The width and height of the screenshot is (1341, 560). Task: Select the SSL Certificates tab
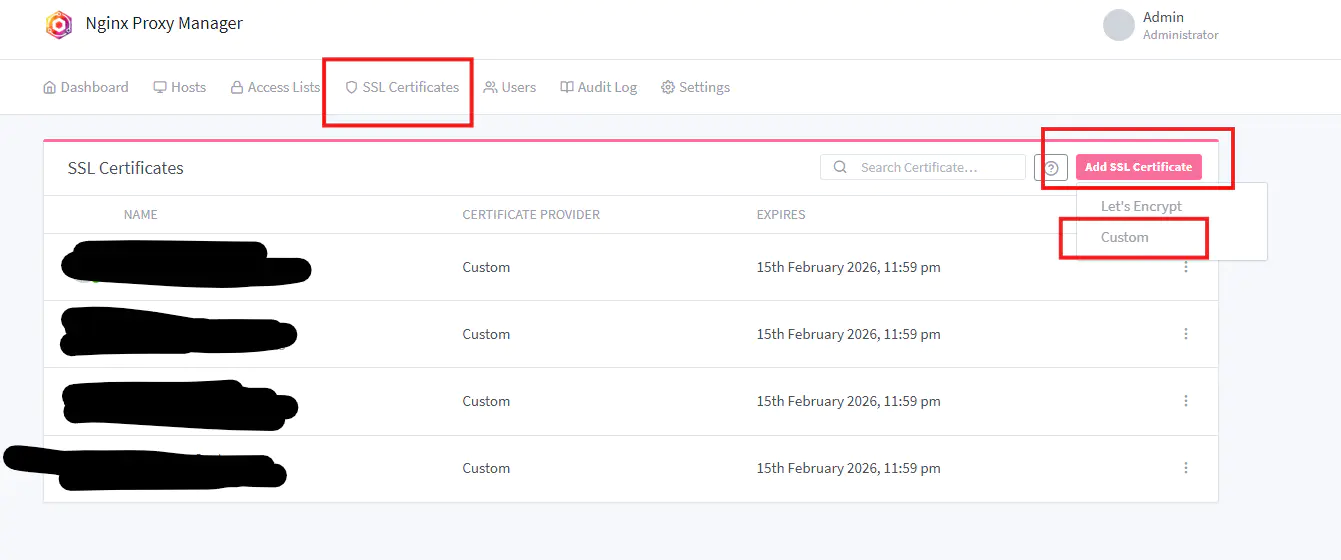pos(402,87)
